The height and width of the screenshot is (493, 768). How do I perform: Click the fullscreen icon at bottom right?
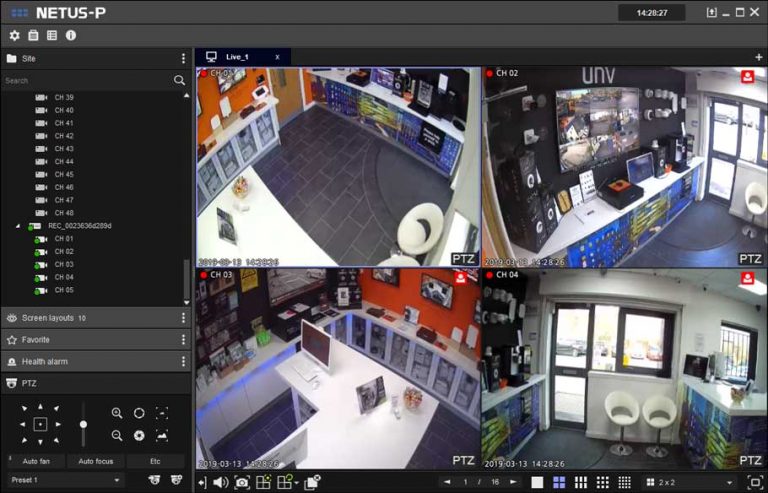tap(755, 482)
